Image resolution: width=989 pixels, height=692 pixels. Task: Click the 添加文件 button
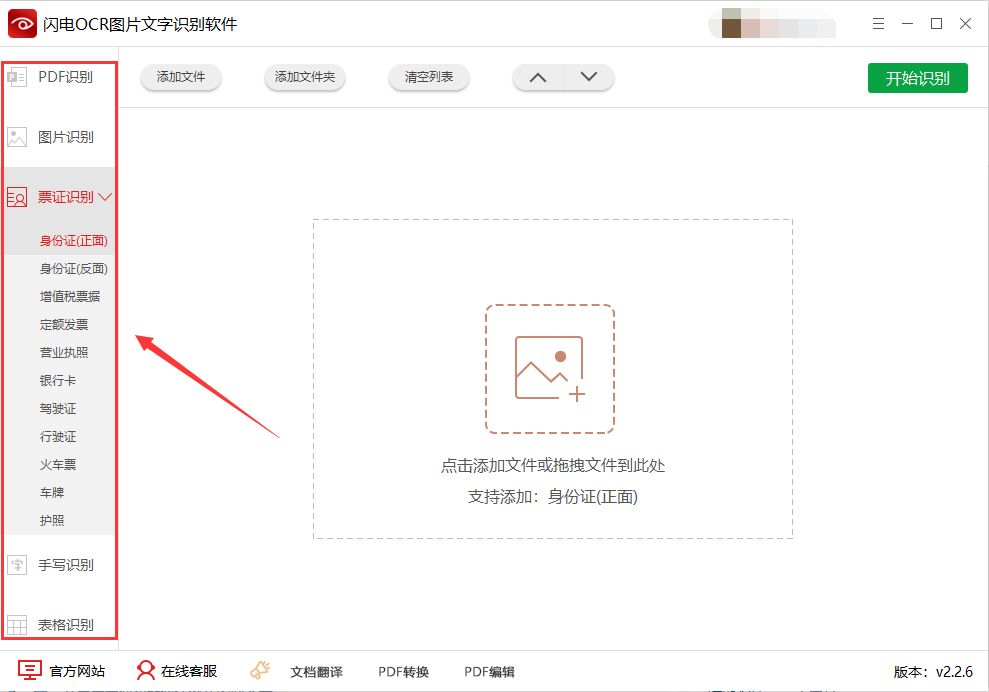181,77
